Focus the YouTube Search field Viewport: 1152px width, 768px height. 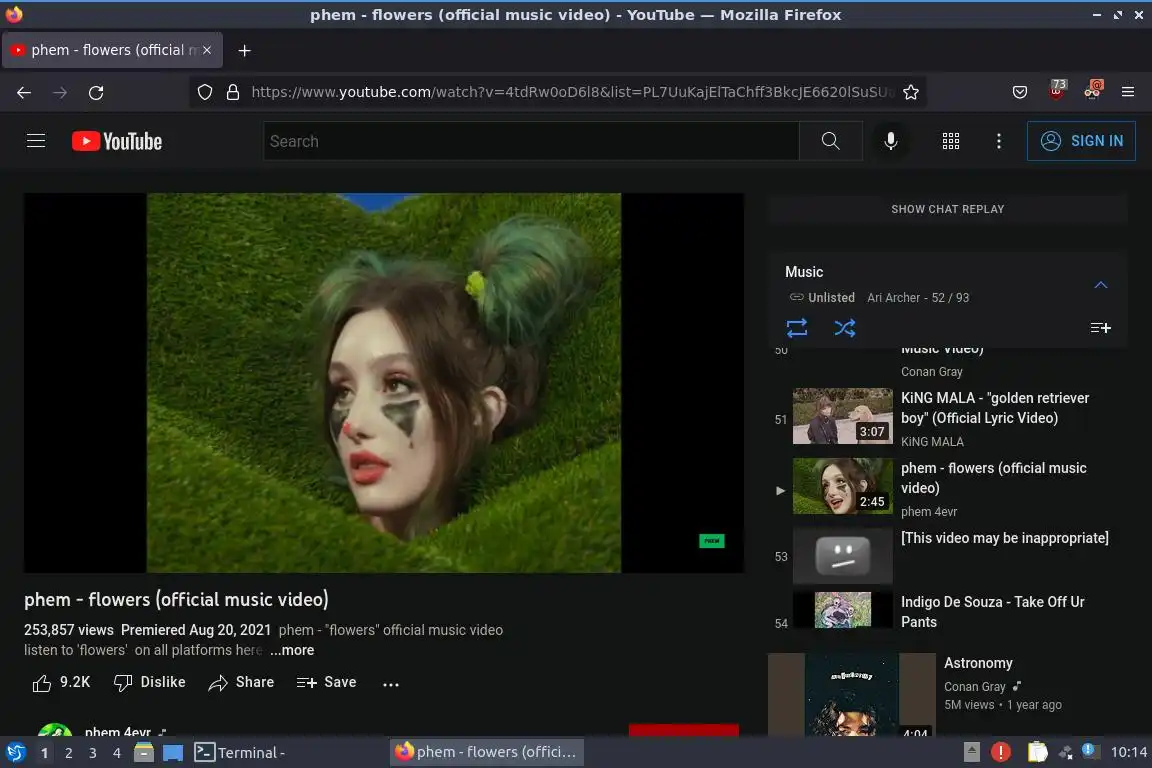click(x=531, y=141)
